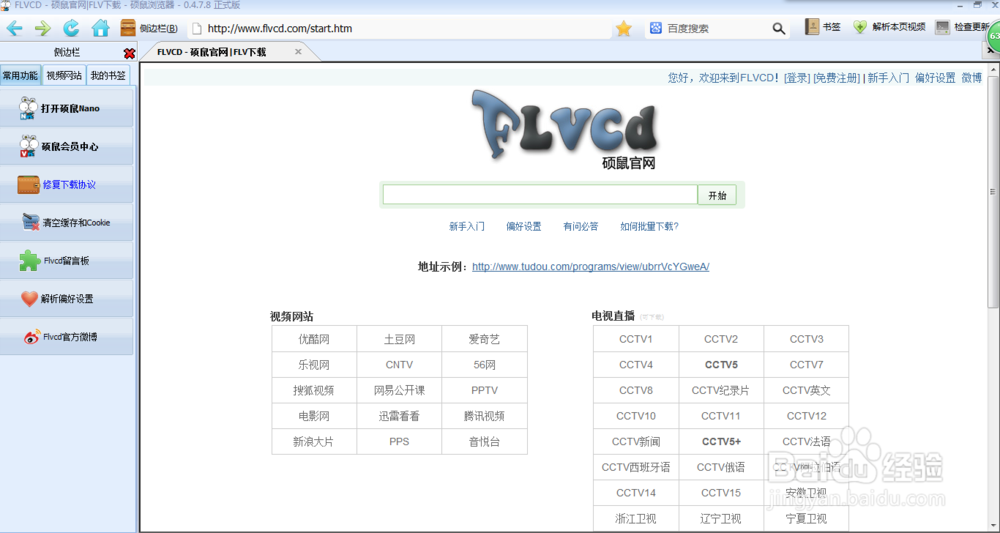Open CCTV5+ live channel
The image size is (1000, 533).
coord(721,441)
